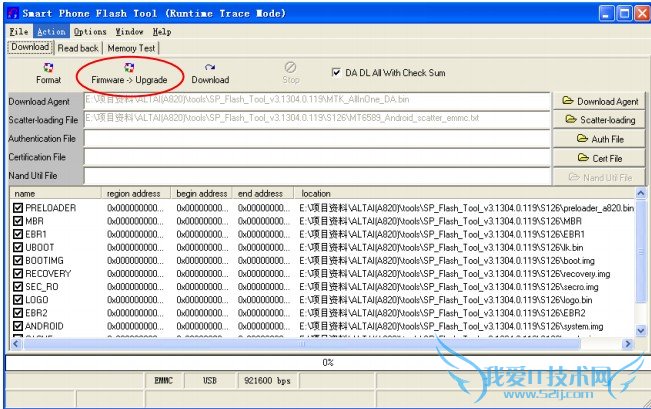651x409 pixels.
Task: Disable the RECOVERY partition checkbox
Action: click(18, 273)
